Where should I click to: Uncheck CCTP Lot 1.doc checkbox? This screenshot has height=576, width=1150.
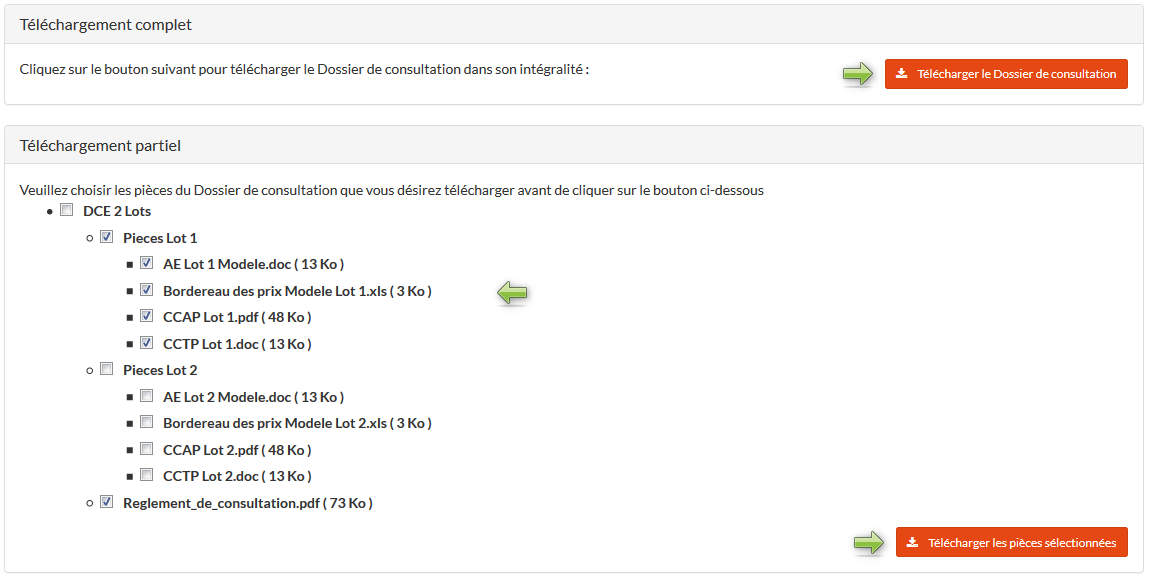pos(147,344)
